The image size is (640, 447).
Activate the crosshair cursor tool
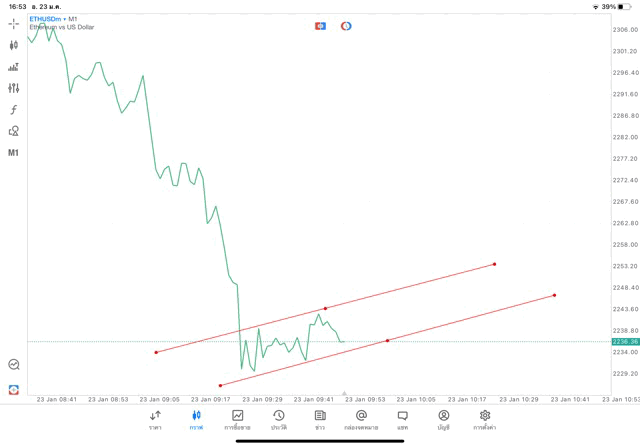[x=14, y=23]
